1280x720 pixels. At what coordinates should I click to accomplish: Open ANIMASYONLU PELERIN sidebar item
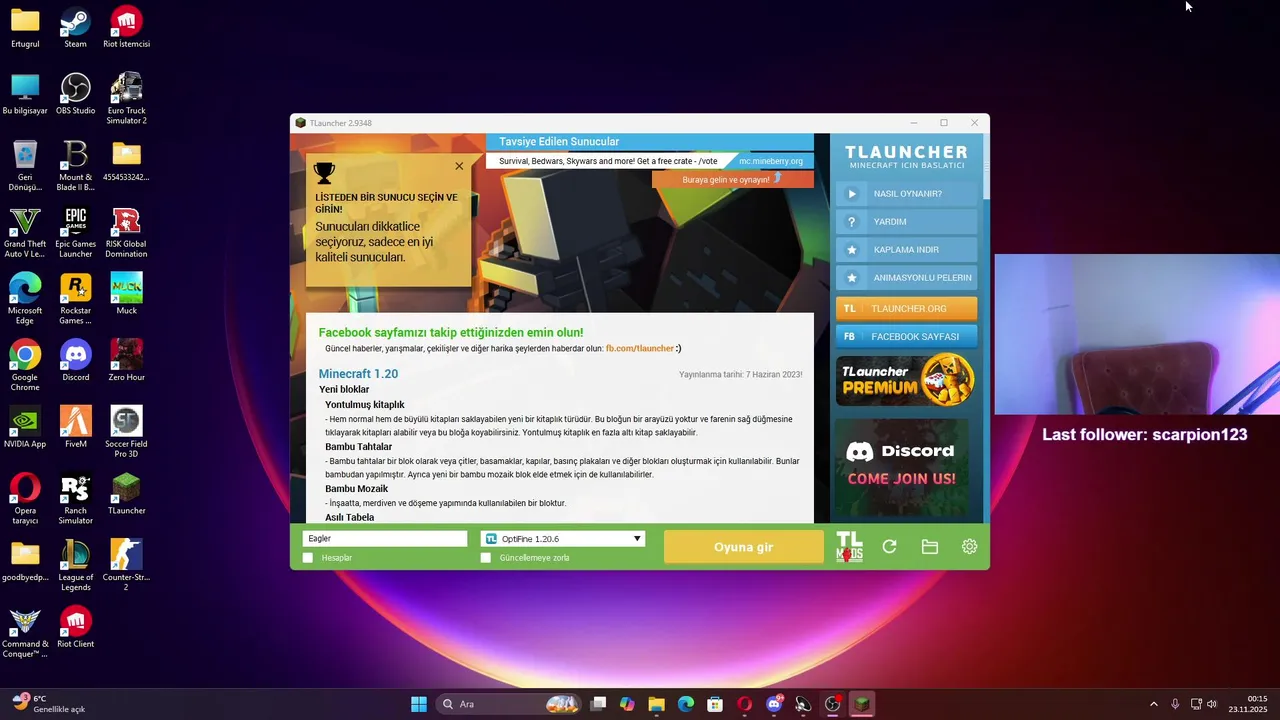(906, 278)
